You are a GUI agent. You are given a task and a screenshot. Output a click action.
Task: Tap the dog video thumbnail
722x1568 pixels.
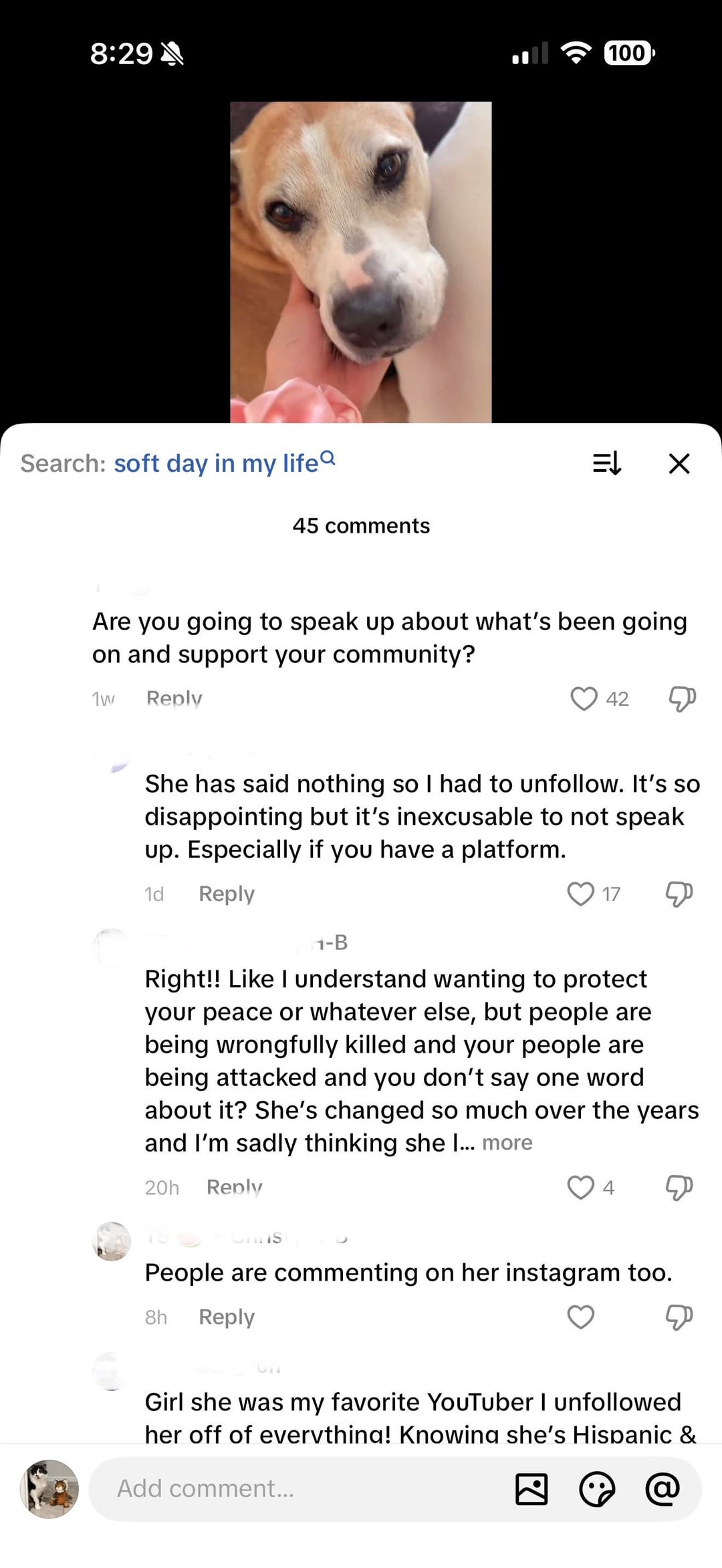click(361, 262)
